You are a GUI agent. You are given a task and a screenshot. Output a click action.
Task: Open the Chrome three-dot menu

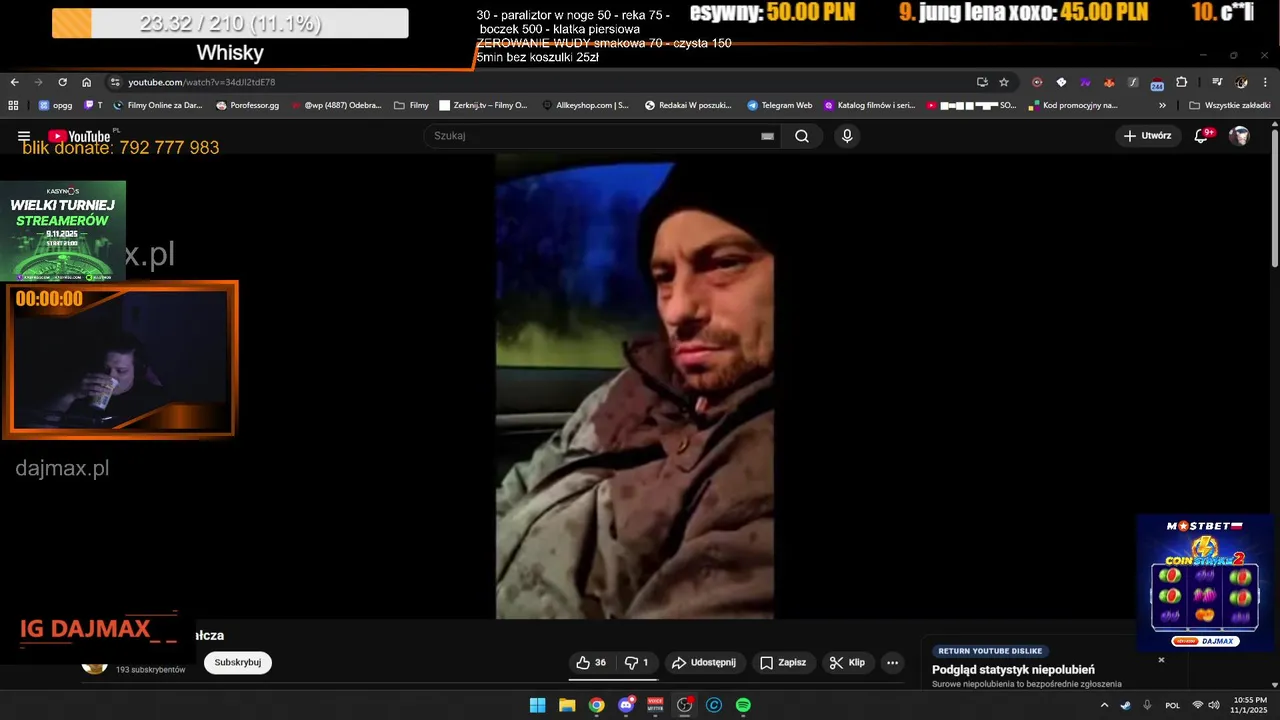coord(1265,82)
